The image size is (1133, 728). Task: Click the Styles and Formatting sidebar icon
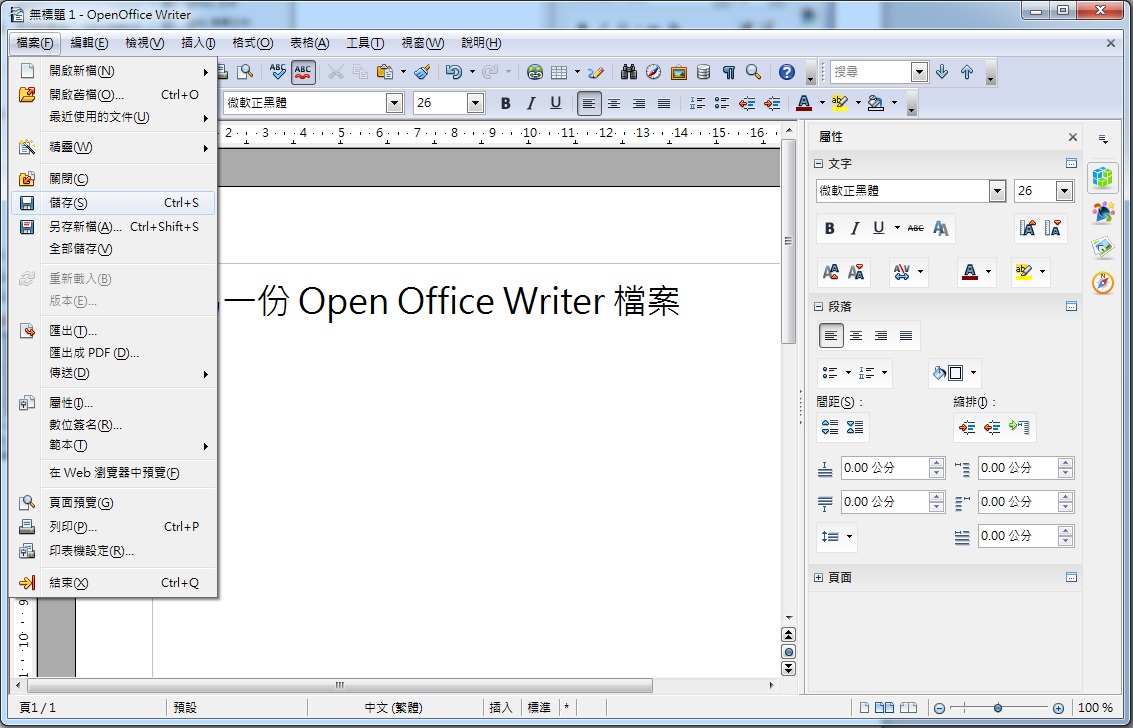pyautogui.click(x=1102, y=212)
